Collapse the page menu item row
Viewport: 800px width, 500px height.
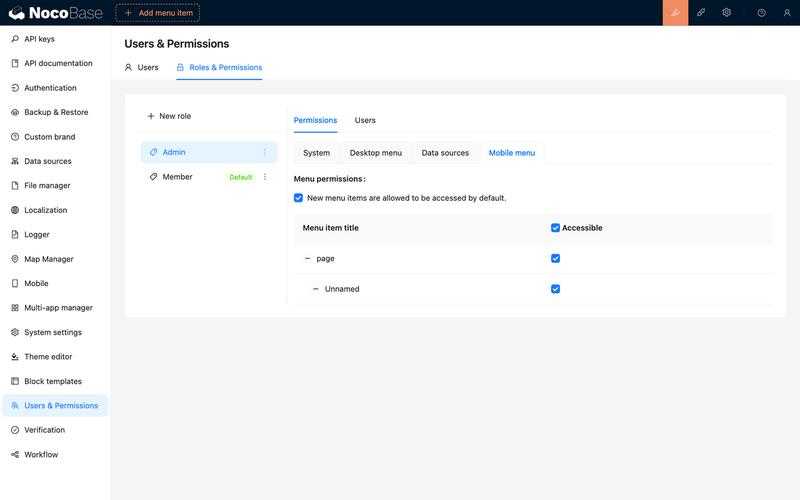tap(307, 259)
